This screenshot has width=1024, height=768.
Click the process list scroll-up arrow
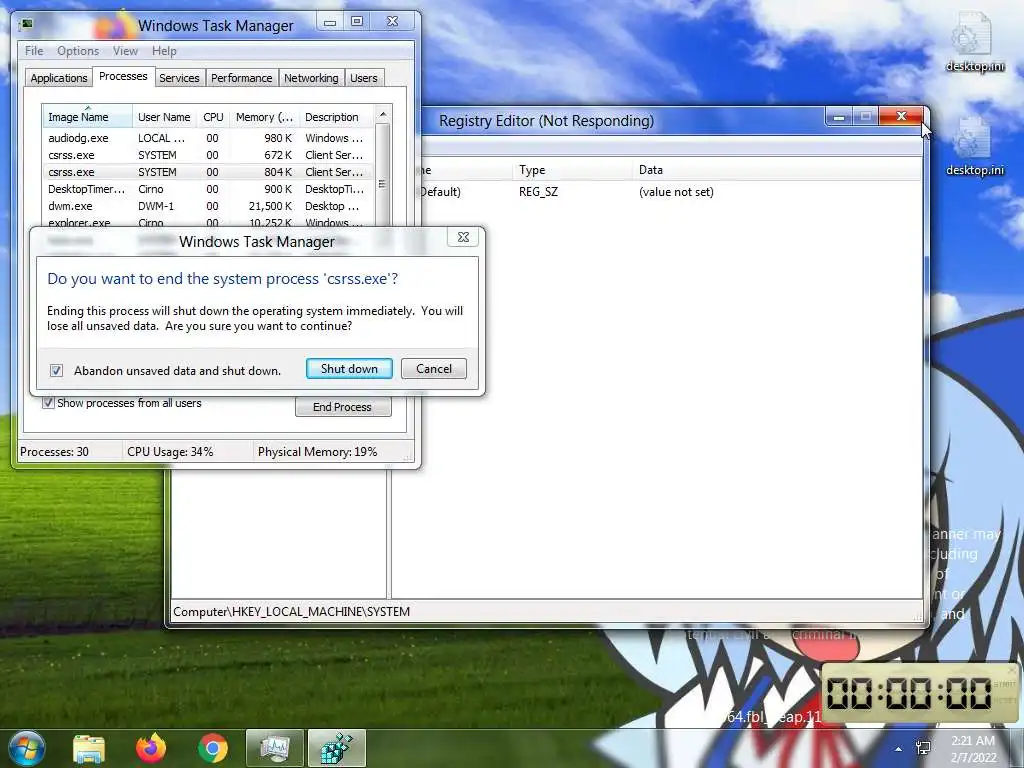(x=383, y=114)
